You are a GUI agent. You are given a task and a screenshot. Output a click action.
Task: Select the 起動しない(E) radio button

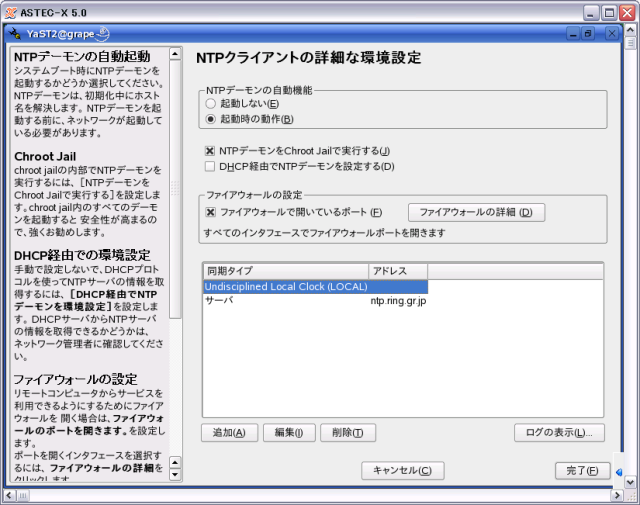210,104
